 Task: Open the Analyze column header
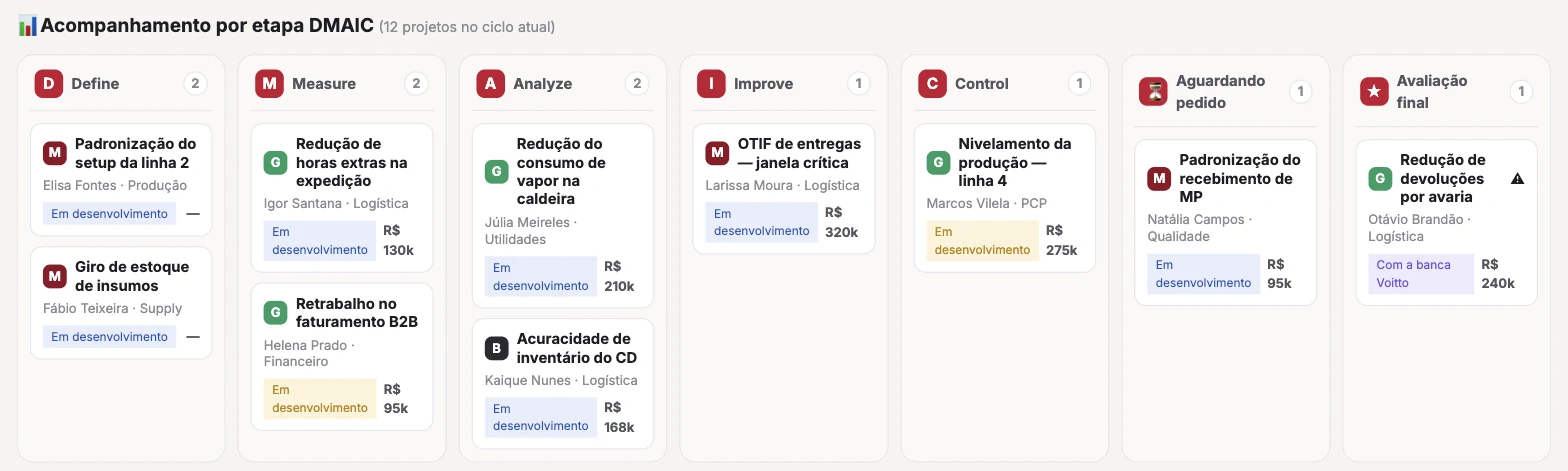pos(563,84)
